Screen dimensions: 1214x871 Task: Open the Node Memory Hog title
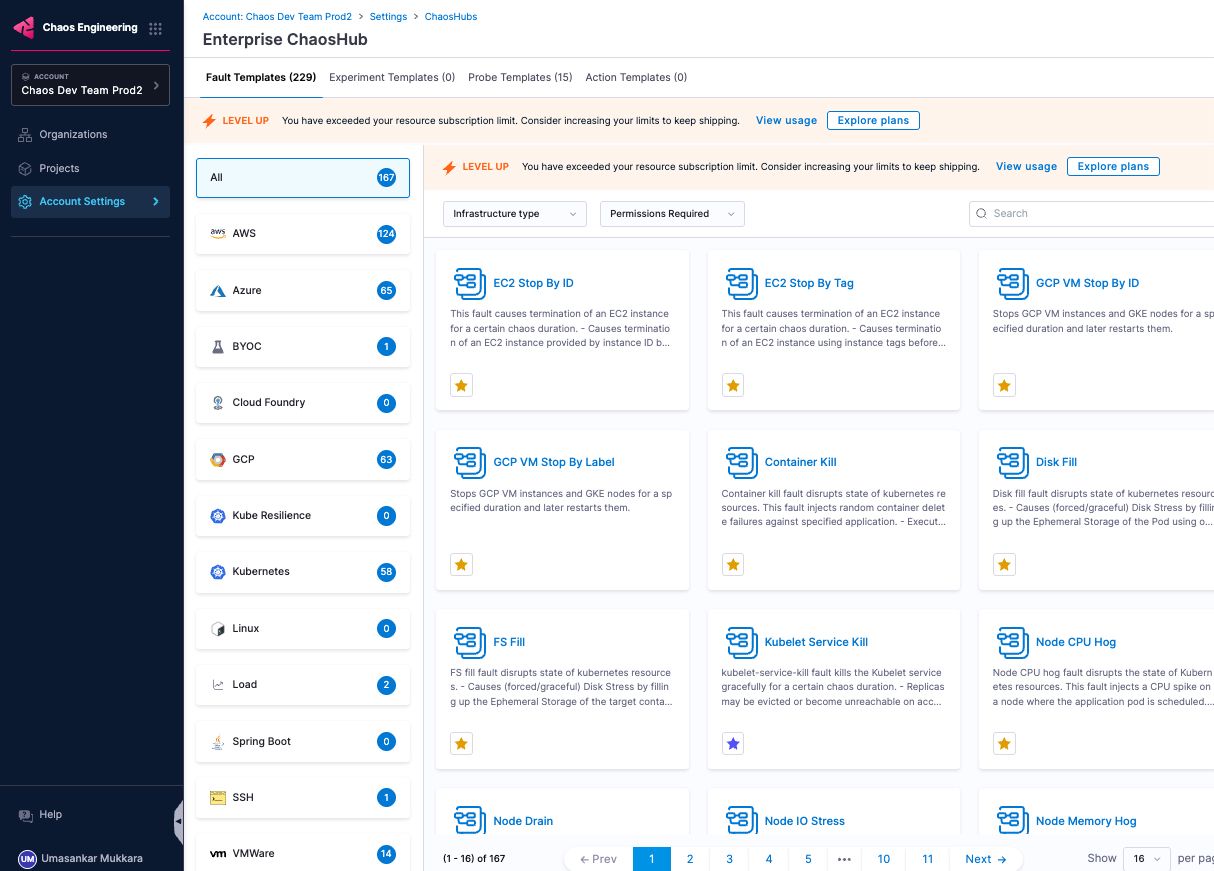(x=1086, y=821)
